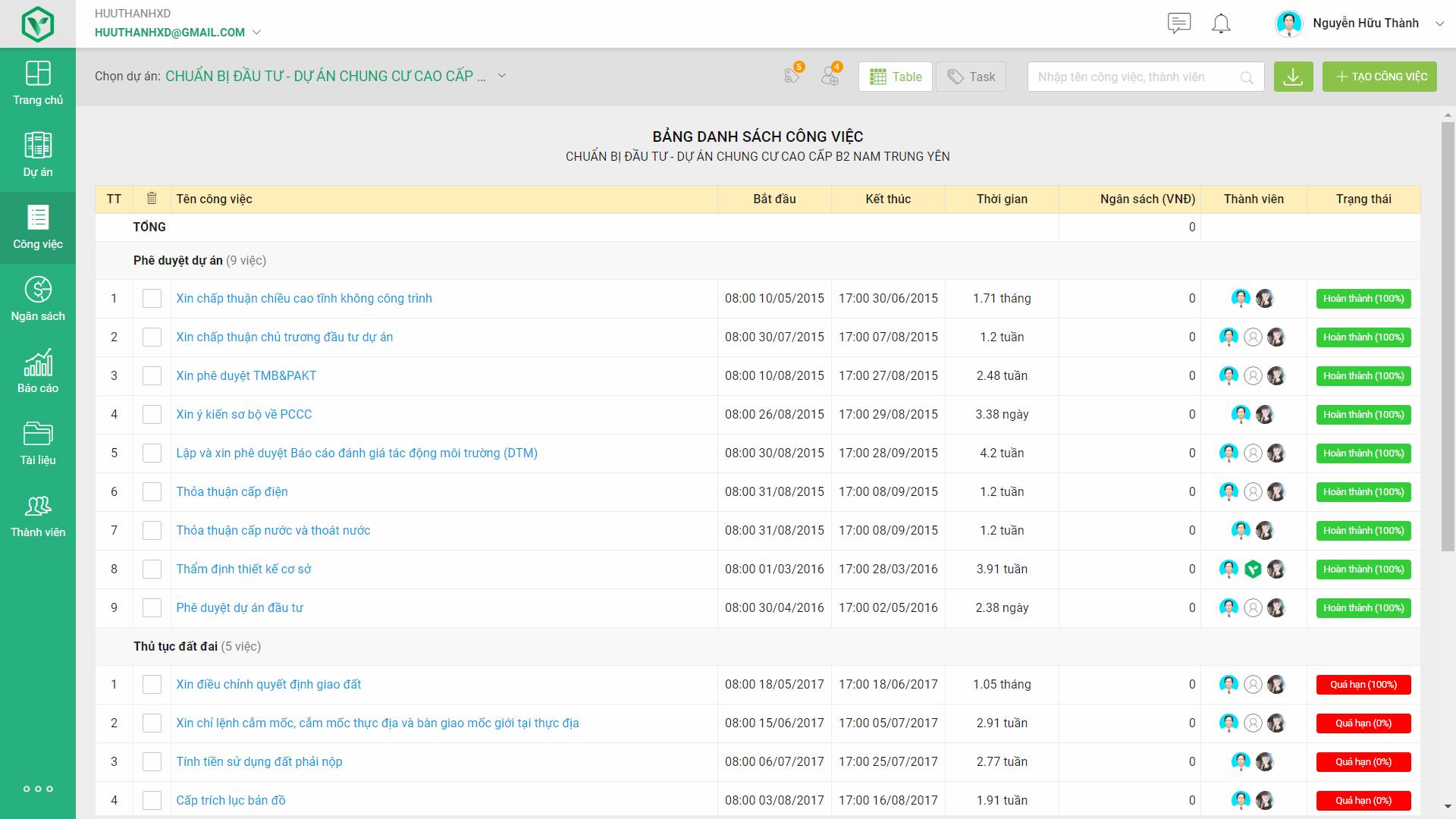Image resolution: width=1456 pixels, height=819 pixels.
Task: Click last member avatar in Thỏa thuận cấp điện row
Action: click(x=1276, y=491)
